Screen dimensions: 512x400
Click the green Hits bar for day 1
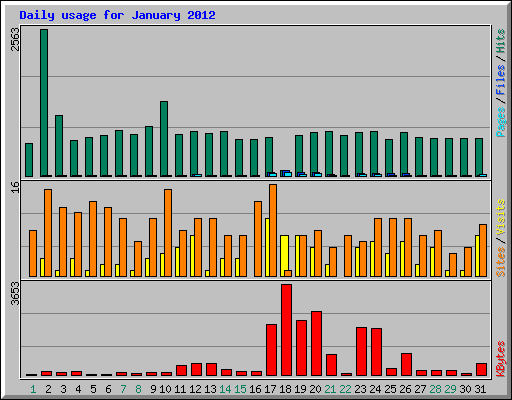pyautogui.click(x=29, y=160)
